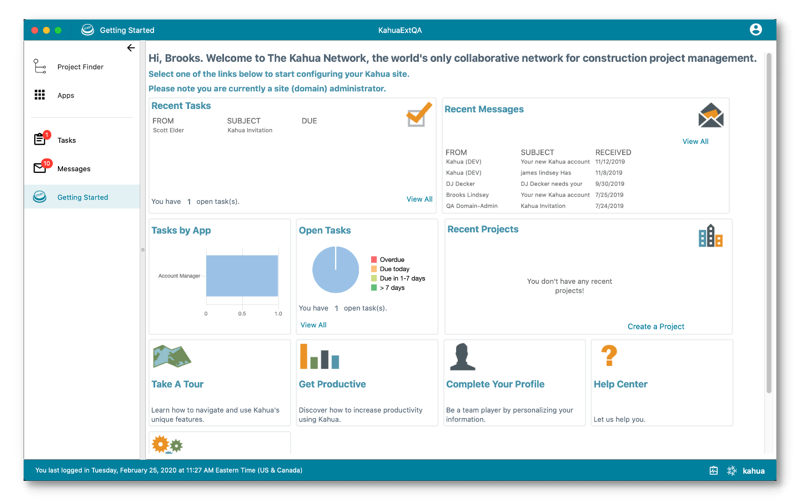The image size is (800, 500).
Task: View All recent messages
Action: point(695,141)
